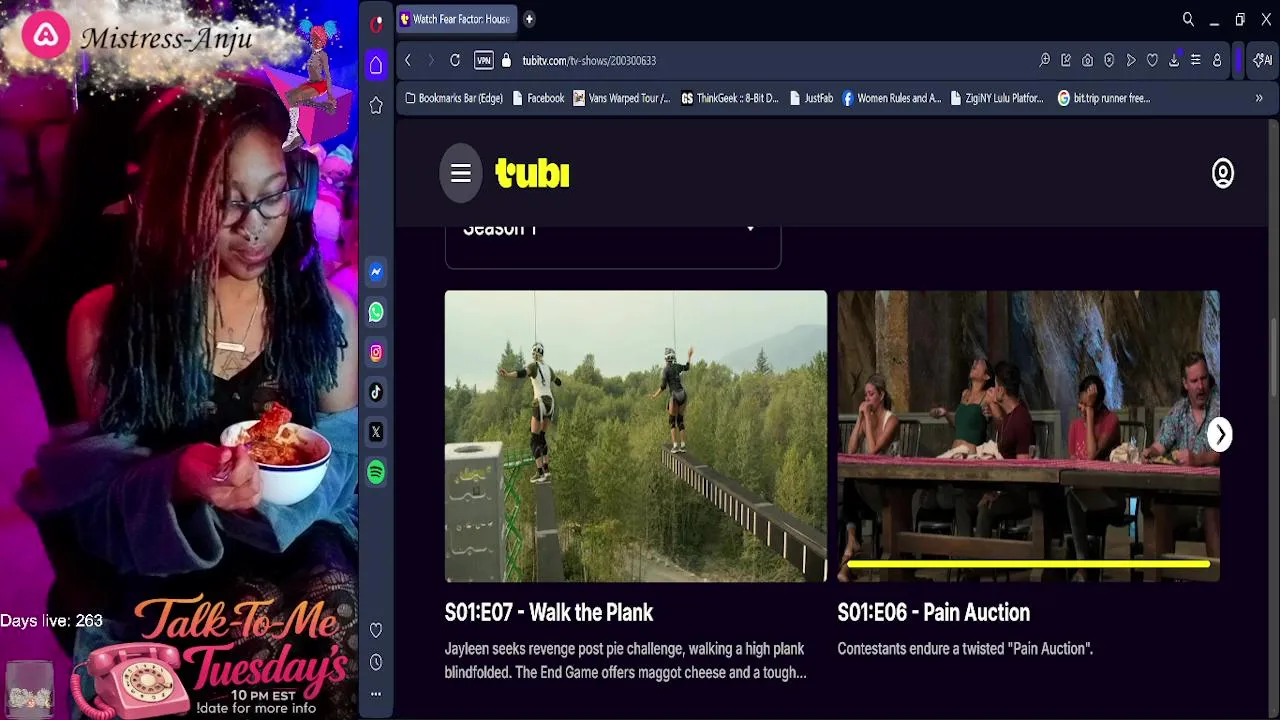1280x720 pixels.
Task: Open Opera sidebar home start page
Action: [376, 65]
